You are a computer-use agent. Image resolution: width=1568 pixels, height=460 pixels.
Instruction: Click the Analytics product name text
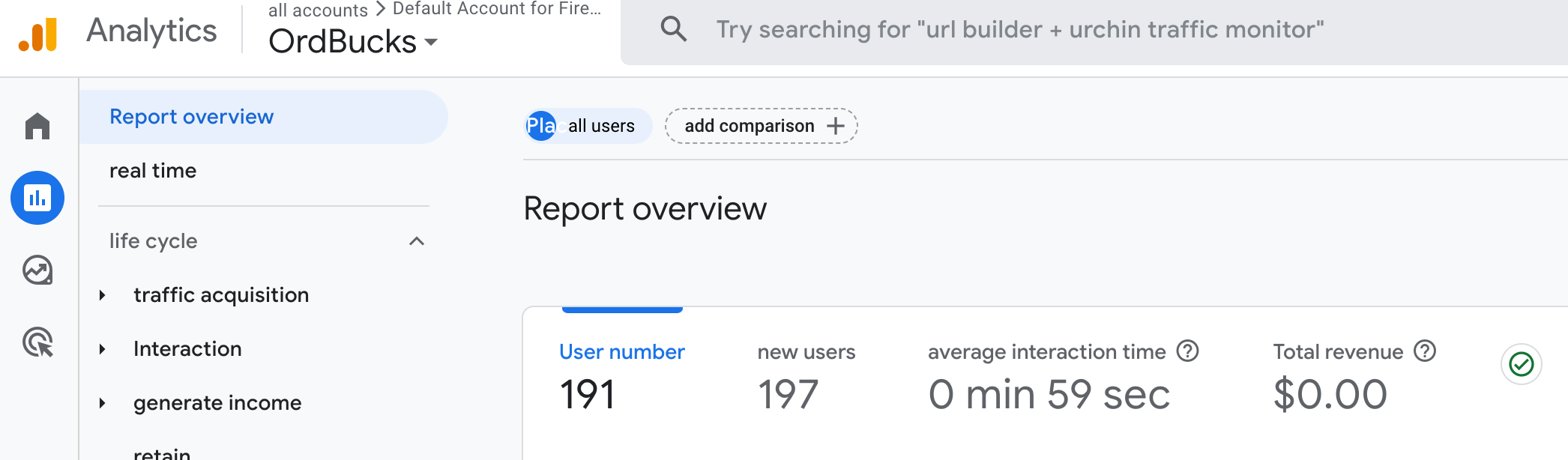pyautogui.click(x=152, y=31)
